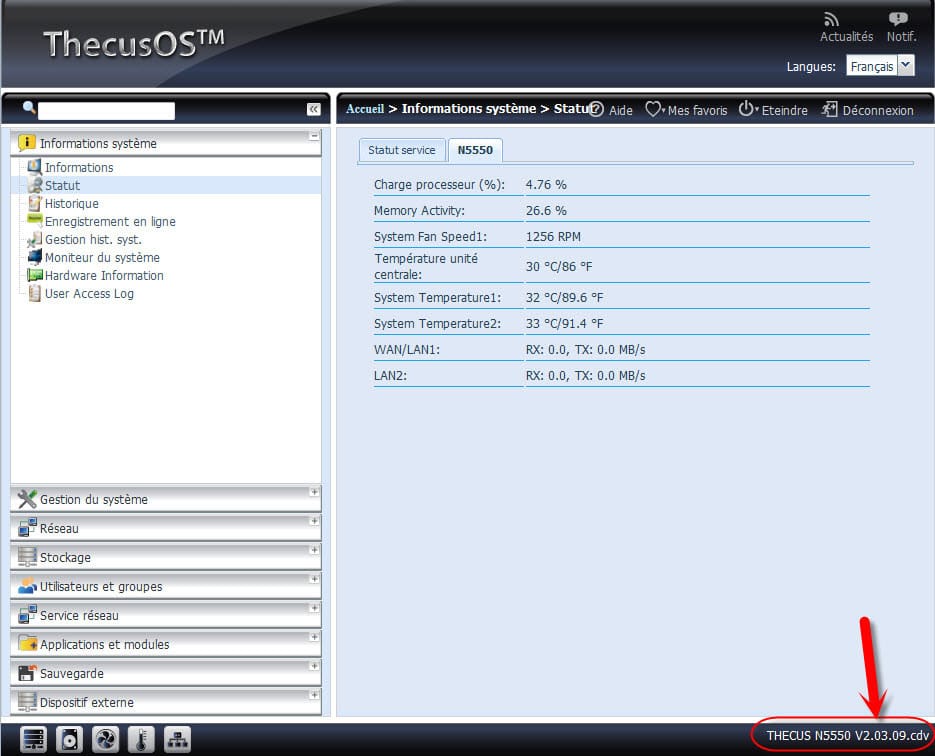Switch to the Statut service tab
This screenshot has width=935, height=756.
coord(402,150)
